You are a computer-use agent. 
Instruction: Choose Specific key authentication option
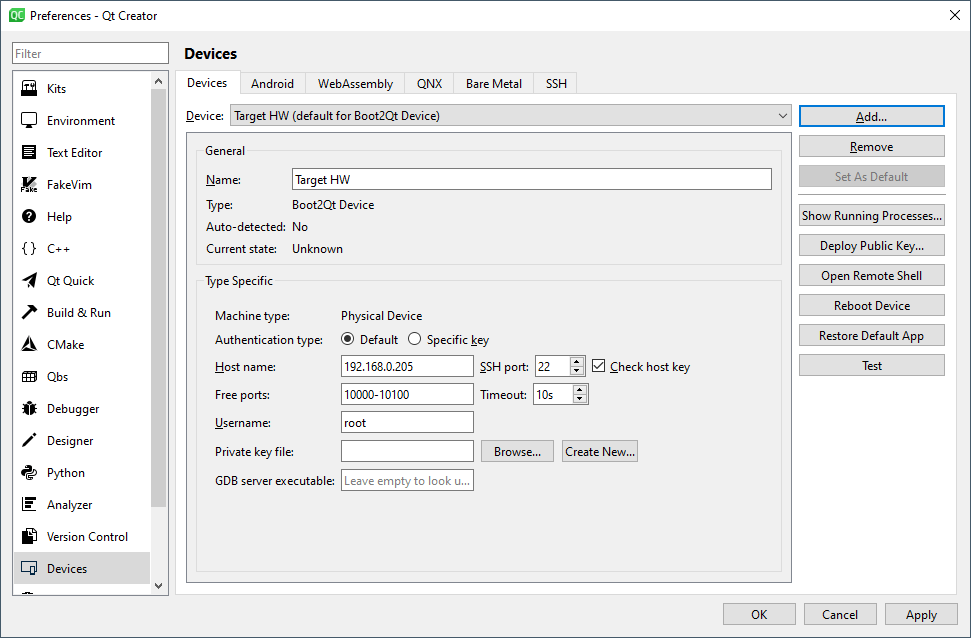tap(415, 340)
